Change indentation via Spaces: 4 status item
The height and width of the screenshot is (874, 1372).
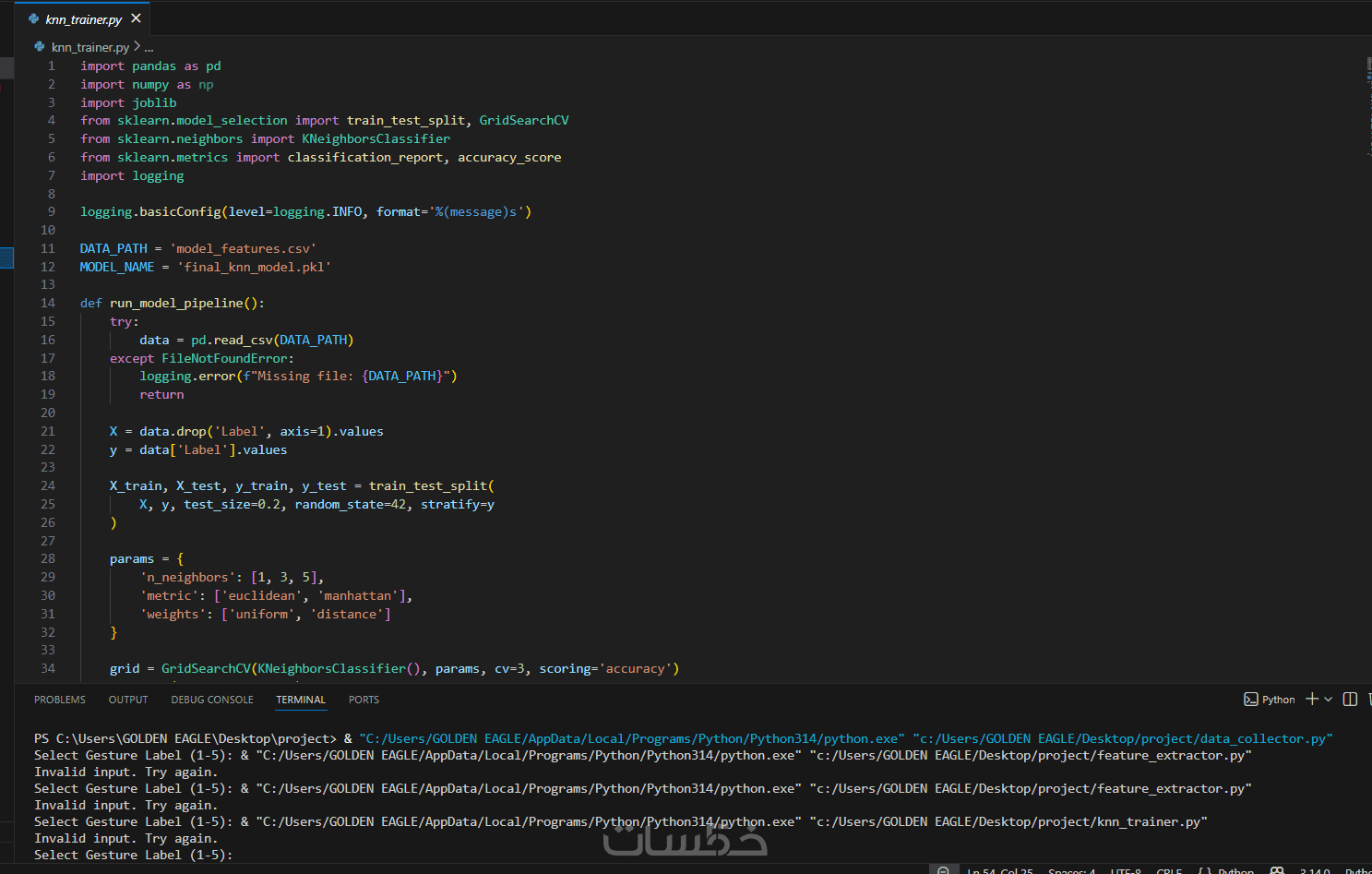coord(1071,870)
